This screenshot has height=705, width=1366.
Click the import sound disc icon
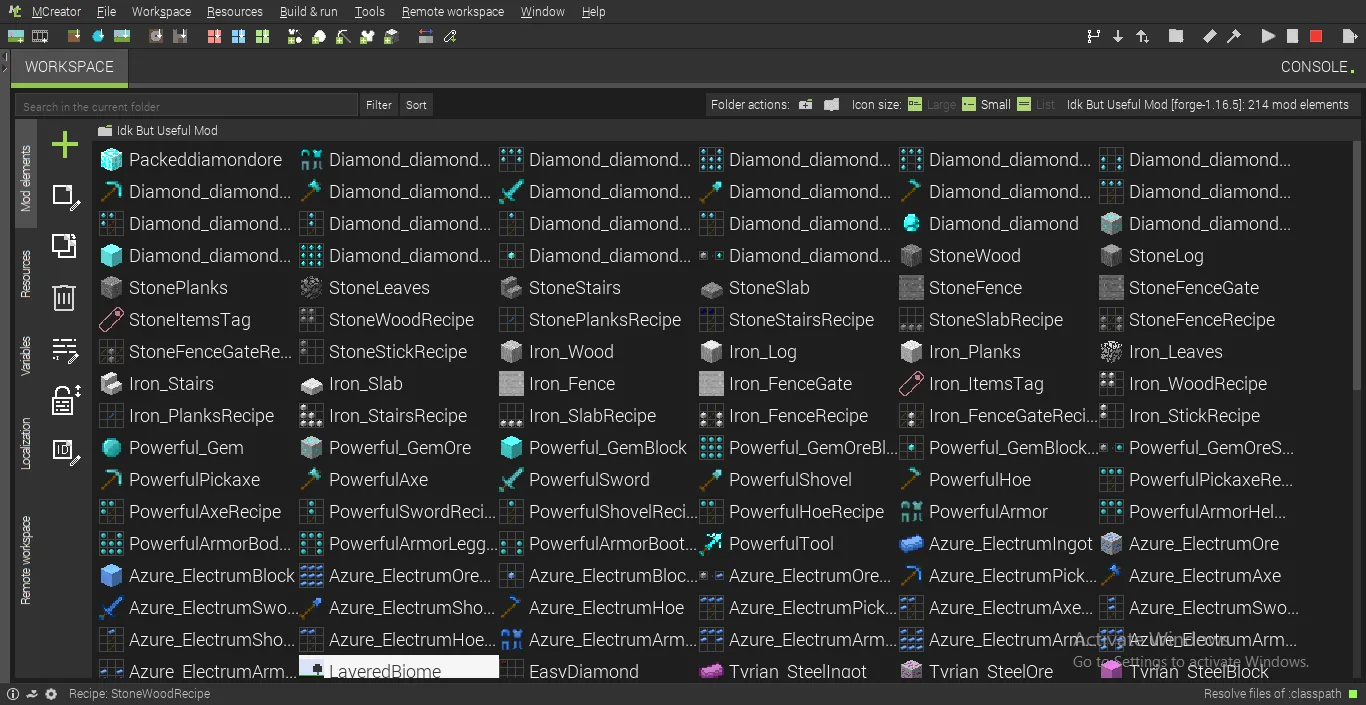click(156, 36)
